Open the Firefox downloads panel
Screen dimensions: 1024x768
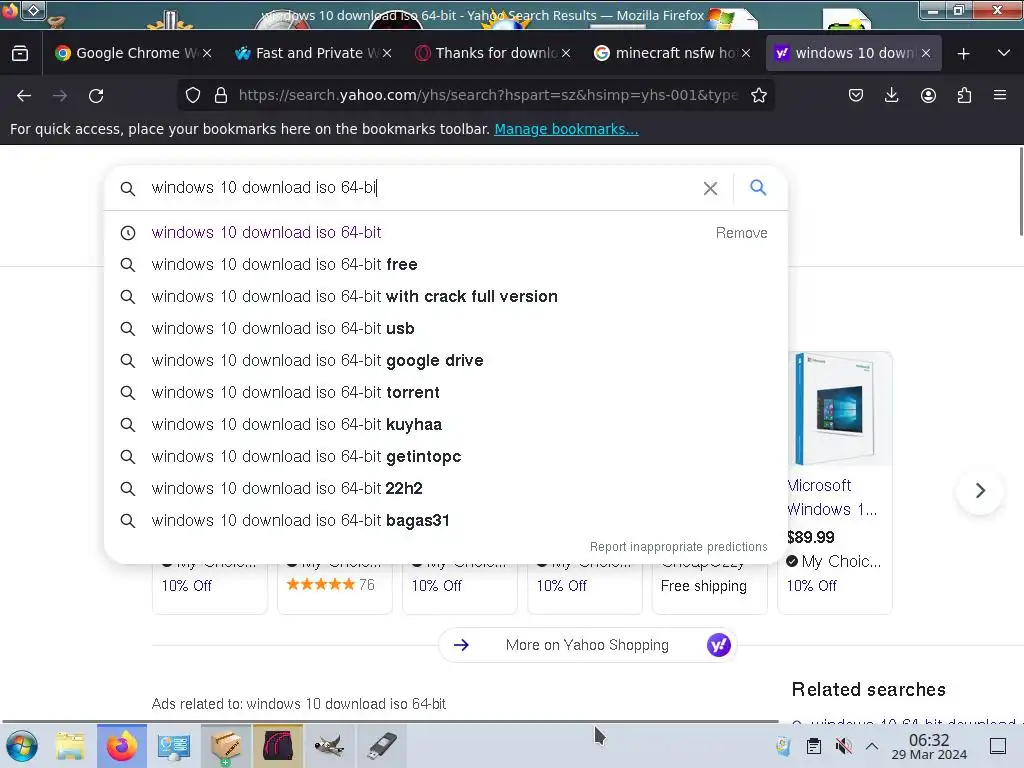pyautogui.click(x=891, y=95)
